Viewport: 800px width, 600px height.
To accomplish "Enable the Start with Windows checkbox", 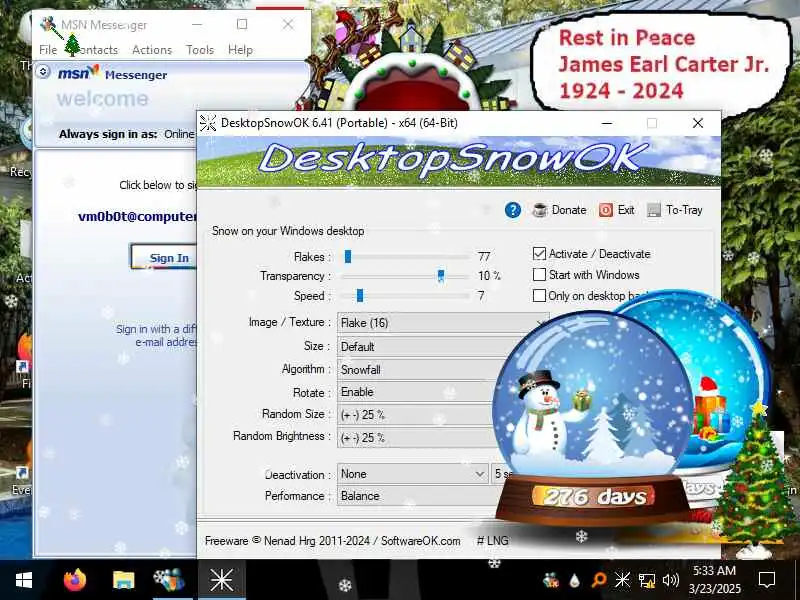I will pyautogui.click(x=539, y=274).
